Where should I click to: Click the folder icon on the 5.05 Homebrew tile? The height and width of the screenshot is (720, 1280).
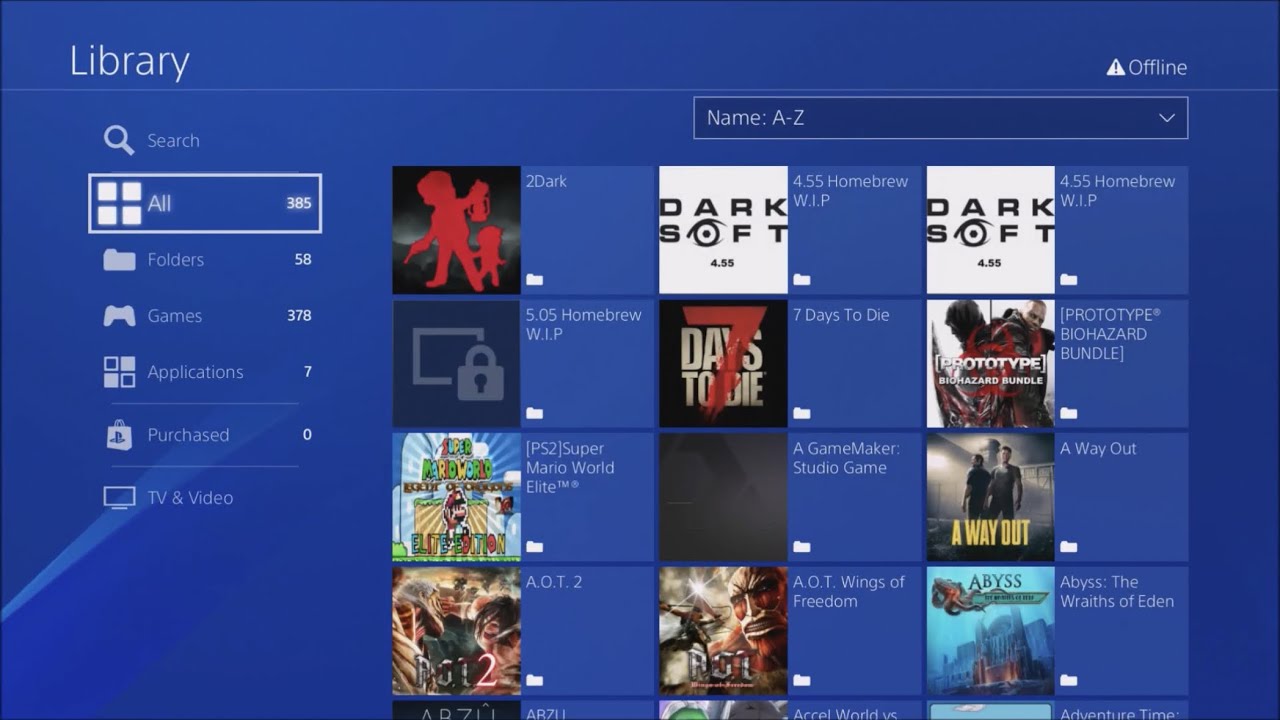pyautogui.click(x=534, y=413)
